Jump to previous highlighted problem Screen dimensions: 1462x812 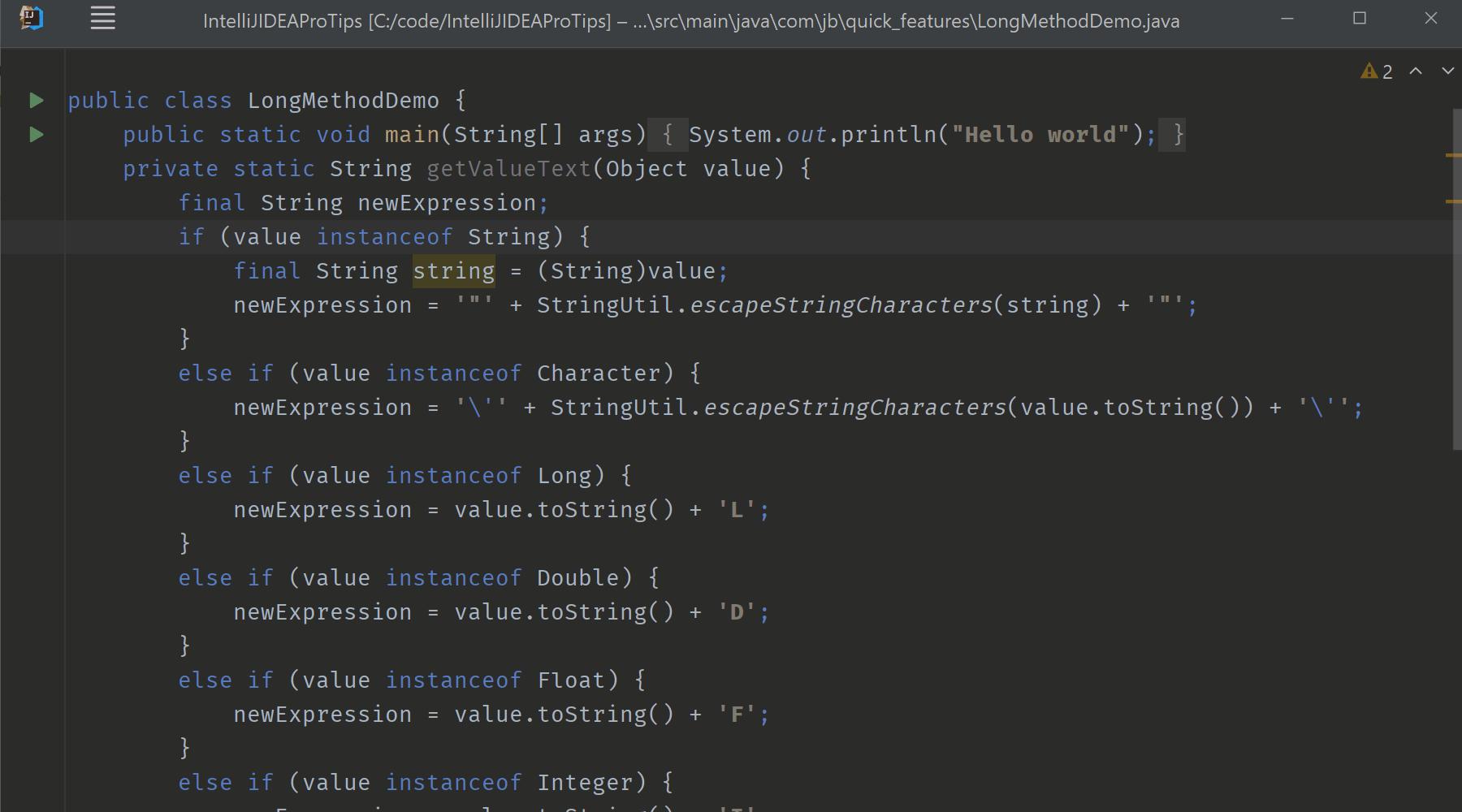[1416, 71]
